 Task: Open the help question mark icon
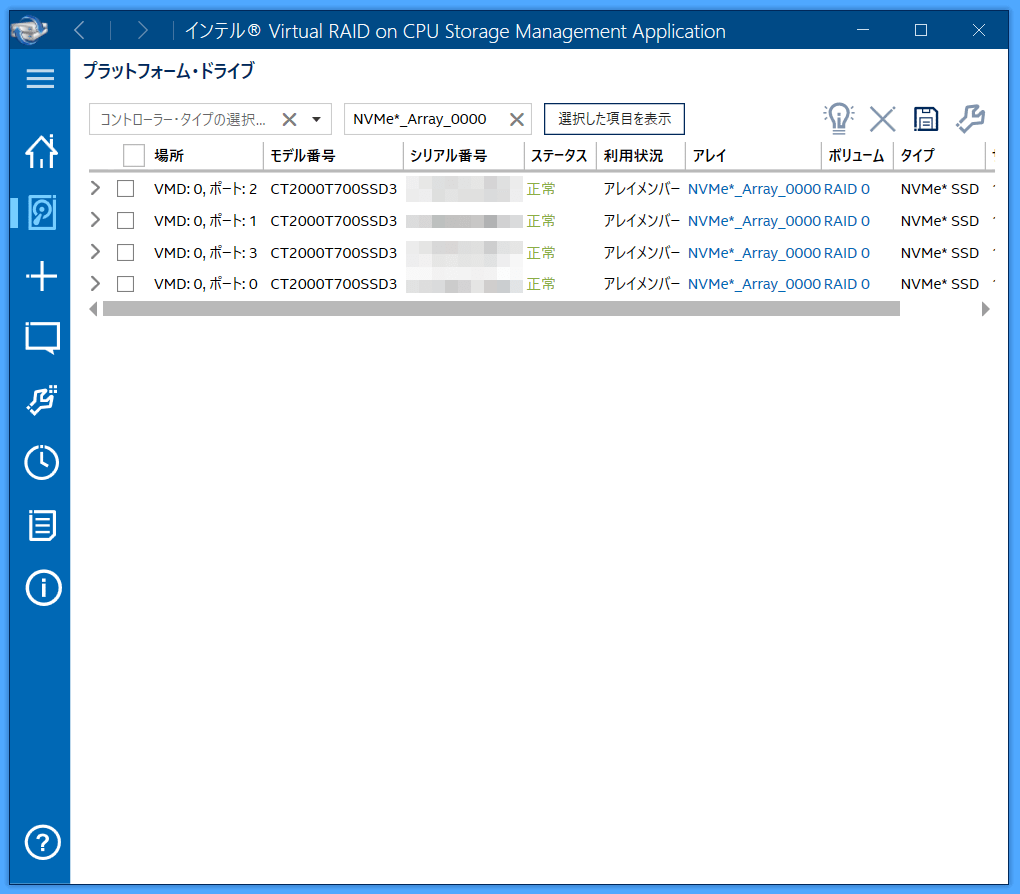click(42, 843)
